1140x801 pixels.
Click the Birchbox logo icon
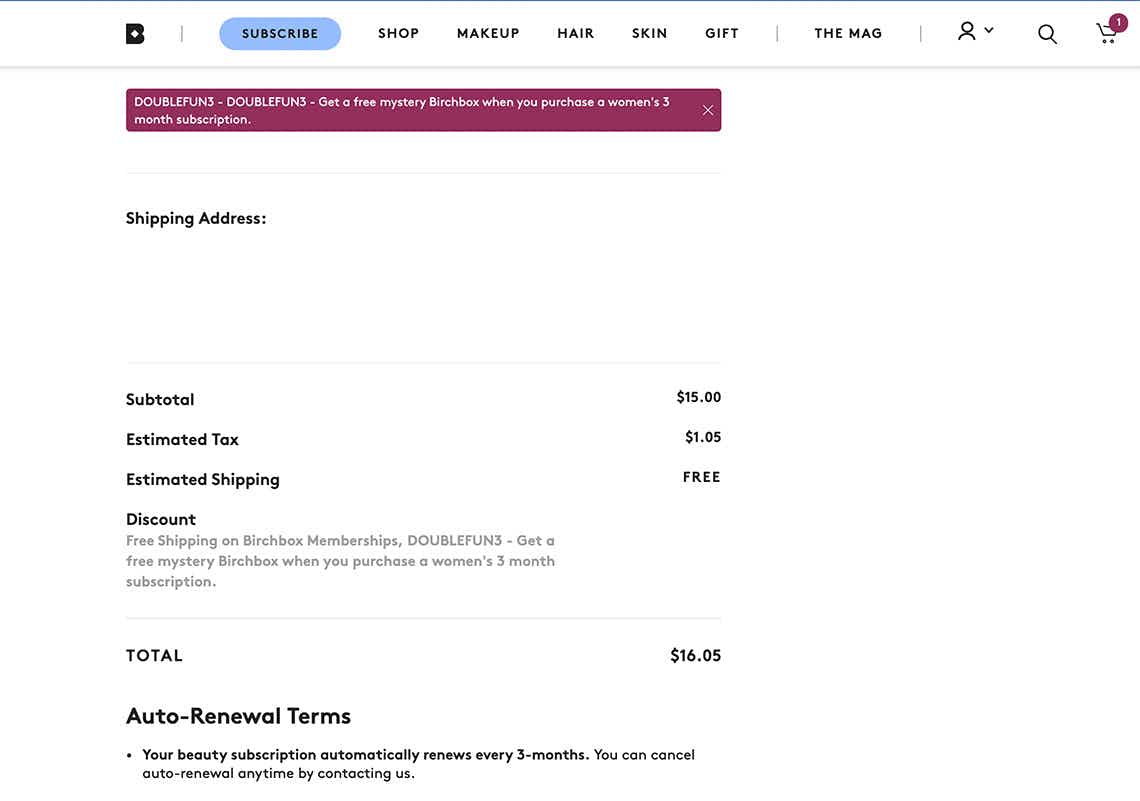tap(135, 33)
